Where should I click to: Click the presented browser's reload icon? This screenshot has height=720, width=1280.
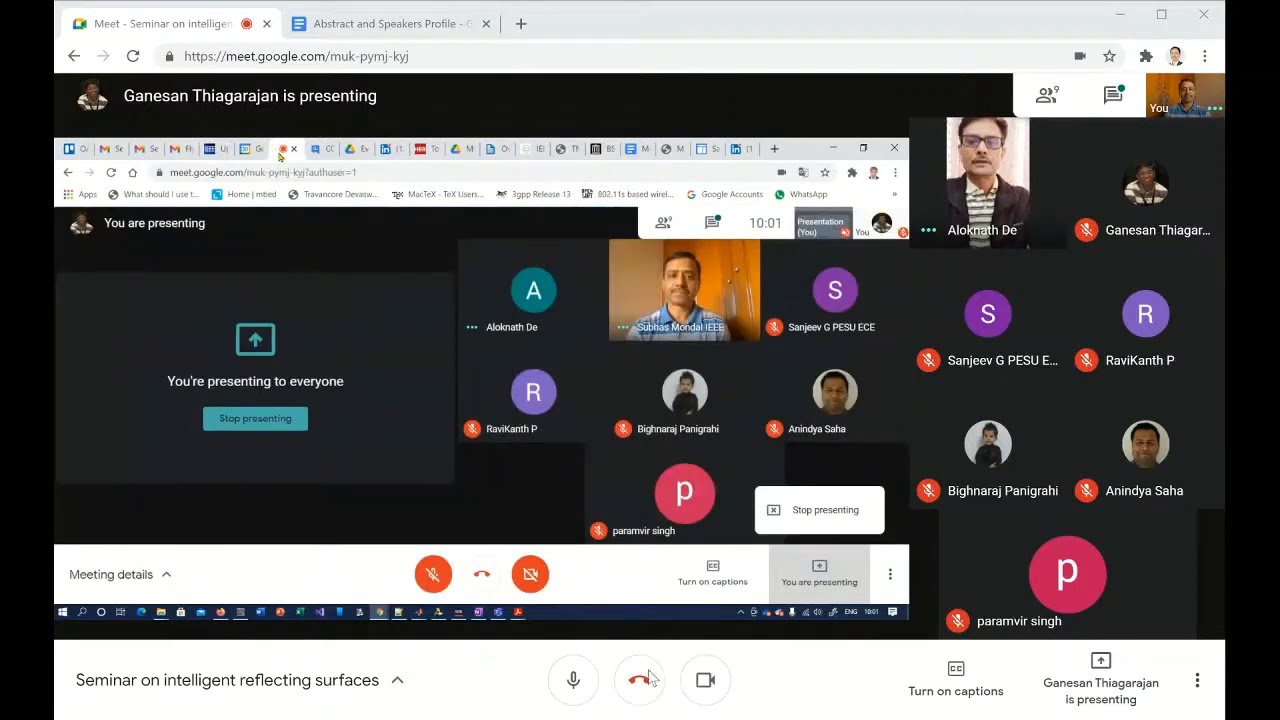tap(111, 172)
